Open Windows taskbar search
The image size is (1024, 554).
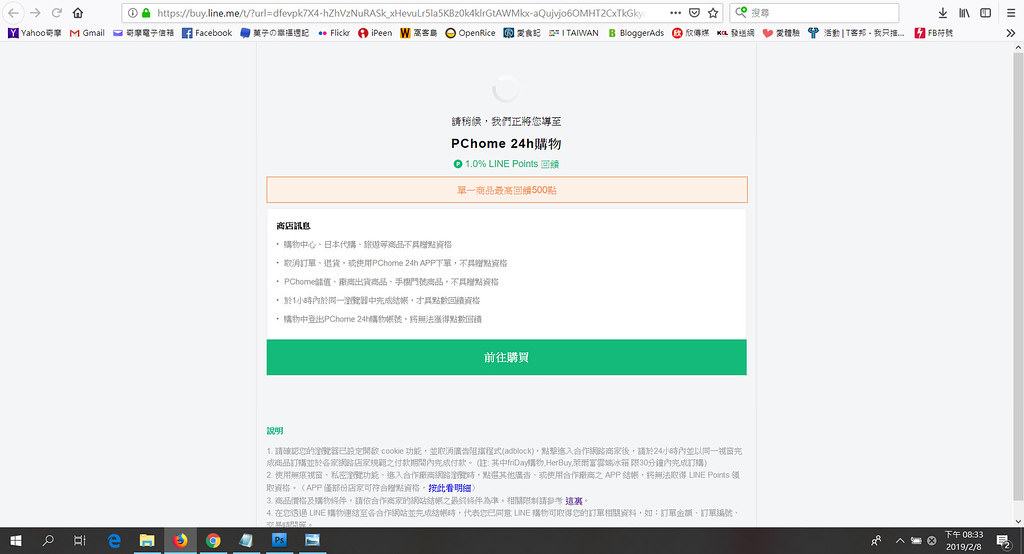click(x=48, y=540)
